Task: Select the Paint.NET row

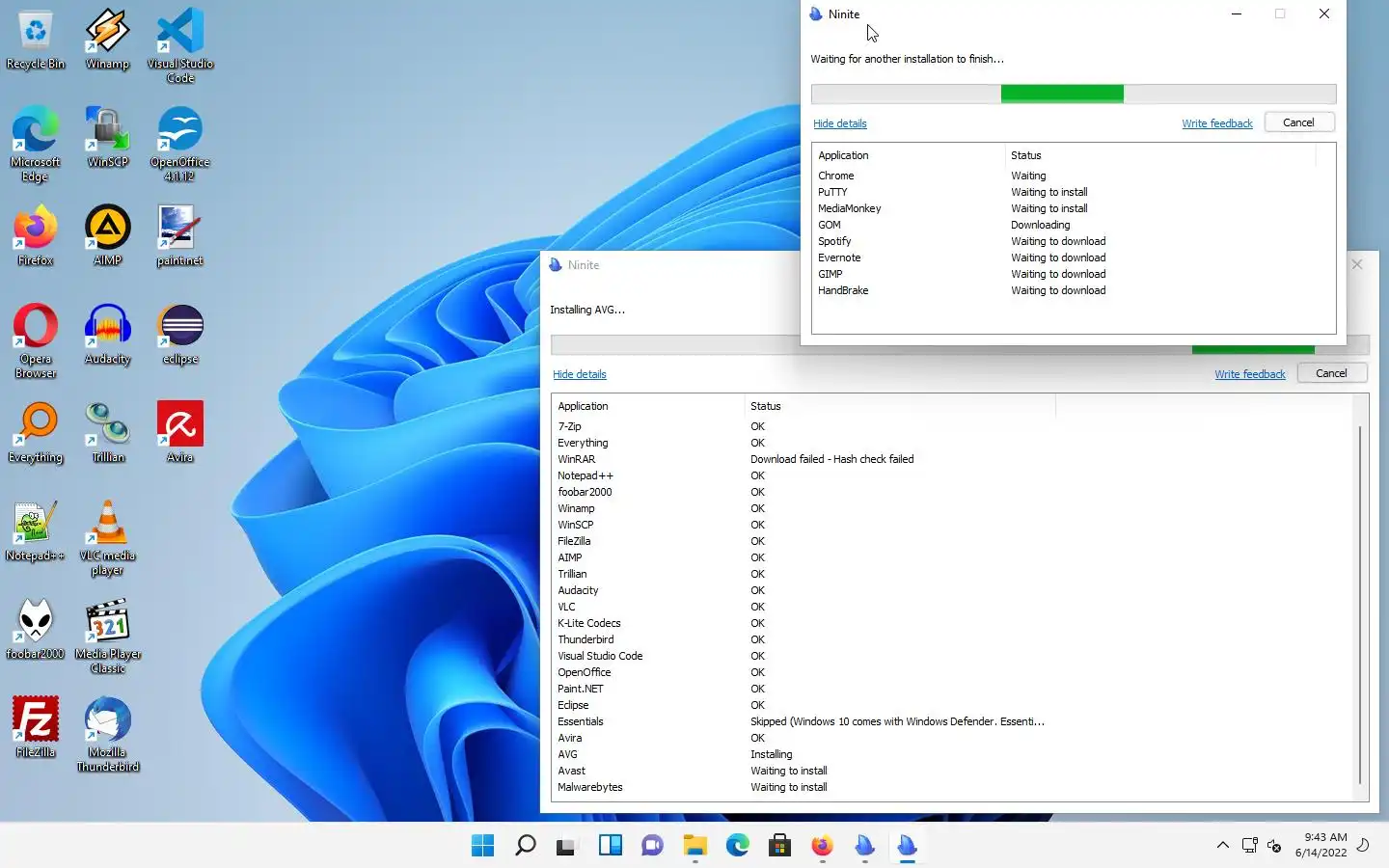Action: pos(952,689)
